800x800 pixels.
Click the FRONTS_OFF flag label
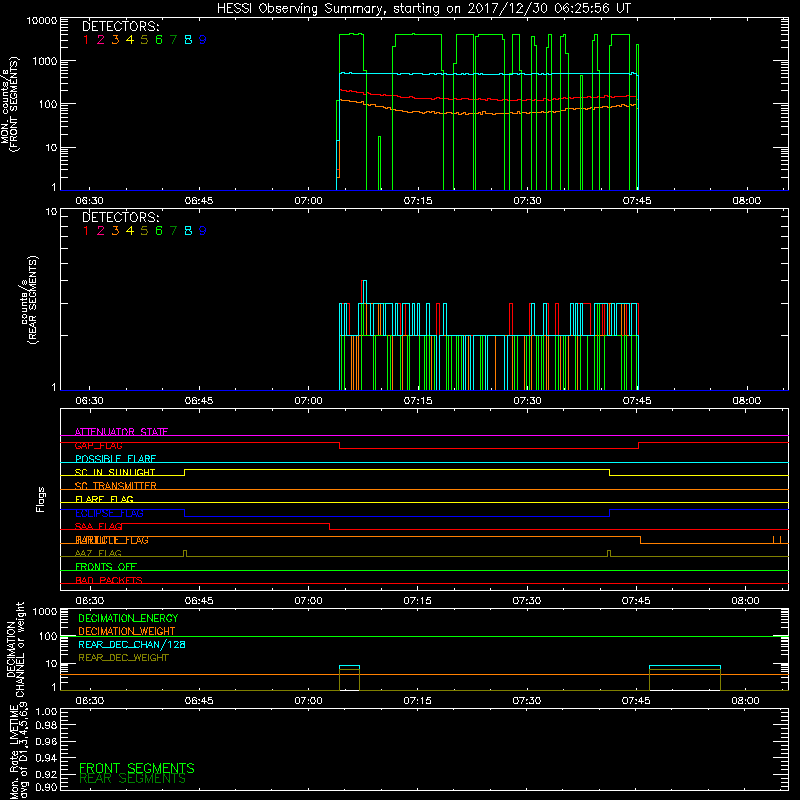(x=106, y=566)
